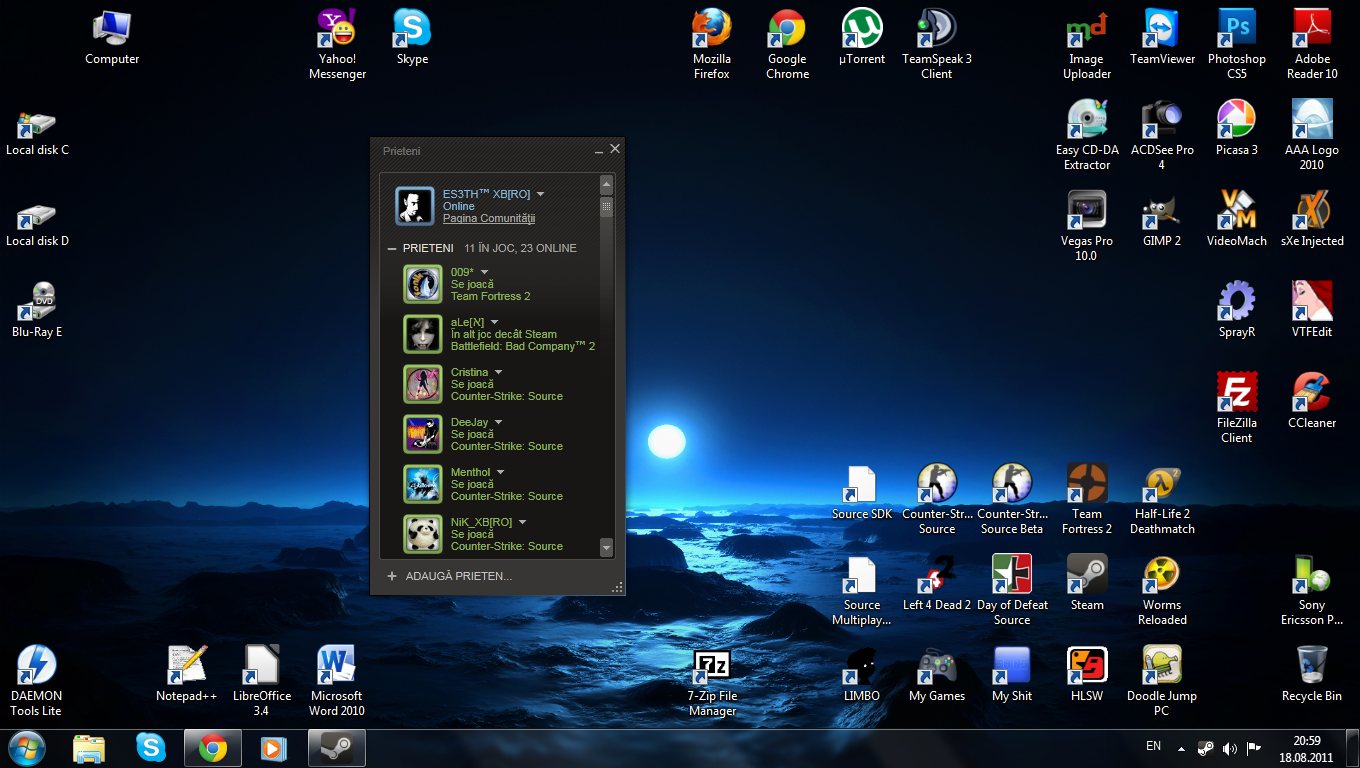Open status dropdown next to ES3TH™ XB[RO]
Screen dimensions: 1360x768
tap(540, 194)
